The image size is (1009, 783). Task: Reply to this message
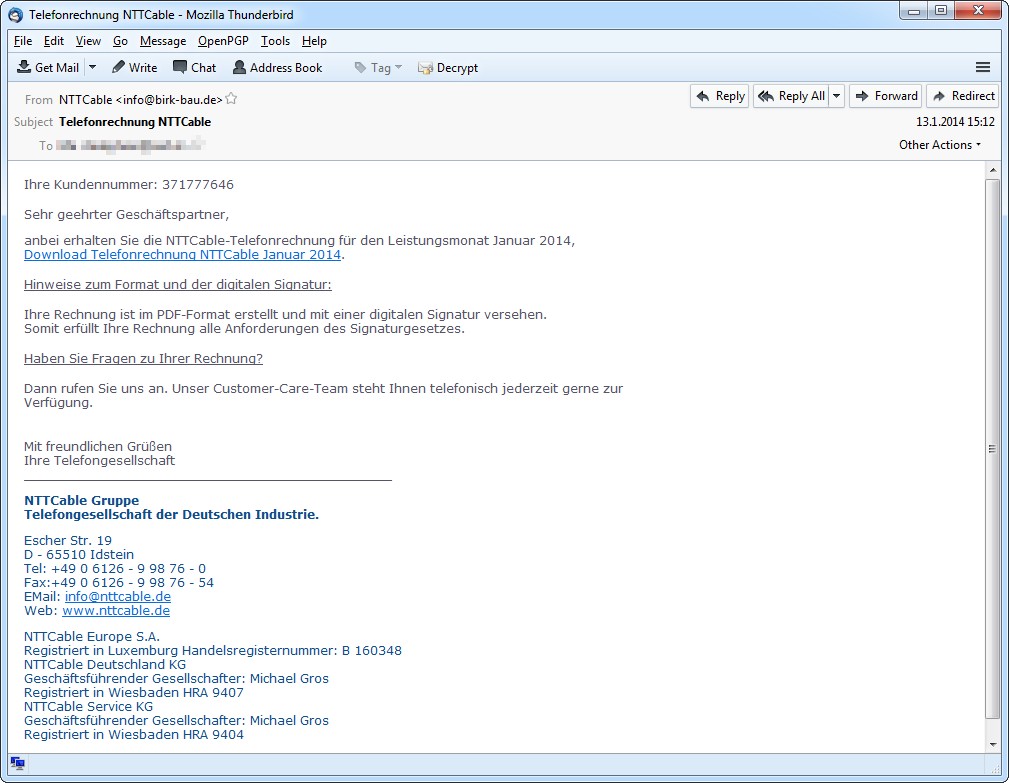[719, 96]
